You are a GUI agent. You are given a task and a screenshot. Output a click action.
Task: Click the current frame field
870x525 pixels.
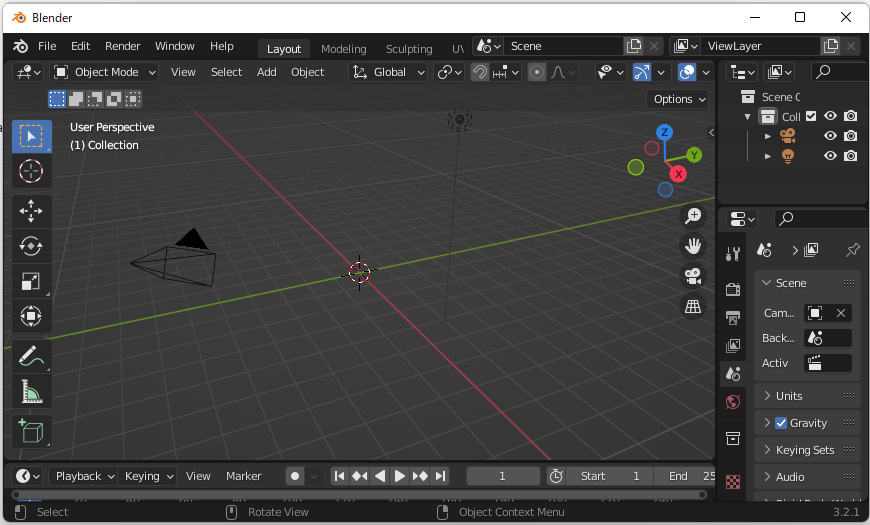503,476
